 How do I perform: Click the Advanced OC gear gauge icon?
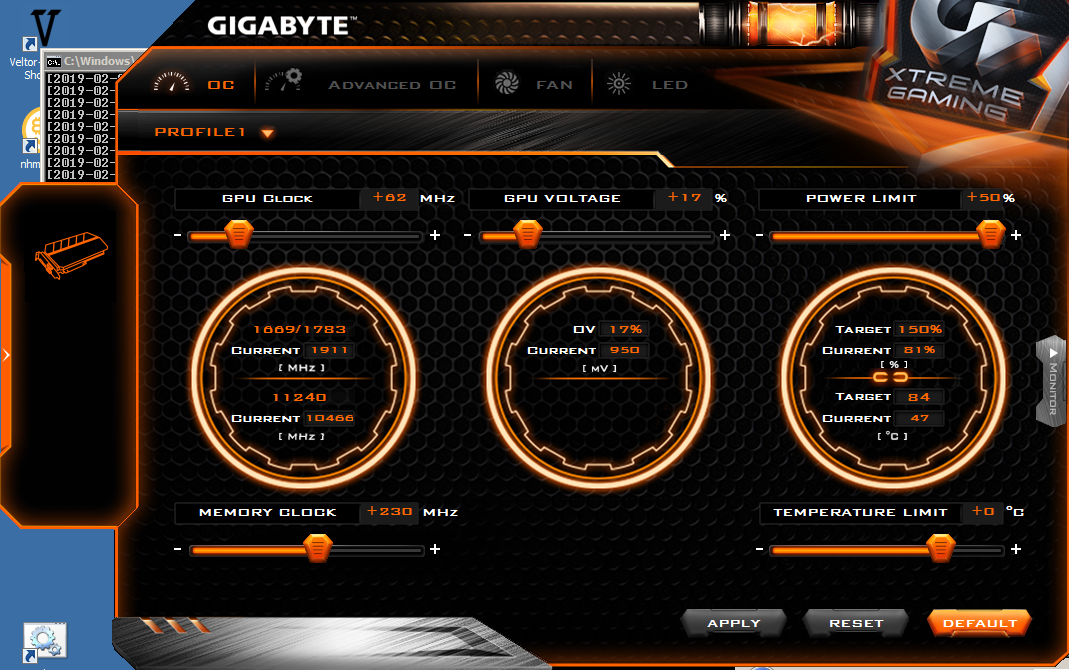284,80
